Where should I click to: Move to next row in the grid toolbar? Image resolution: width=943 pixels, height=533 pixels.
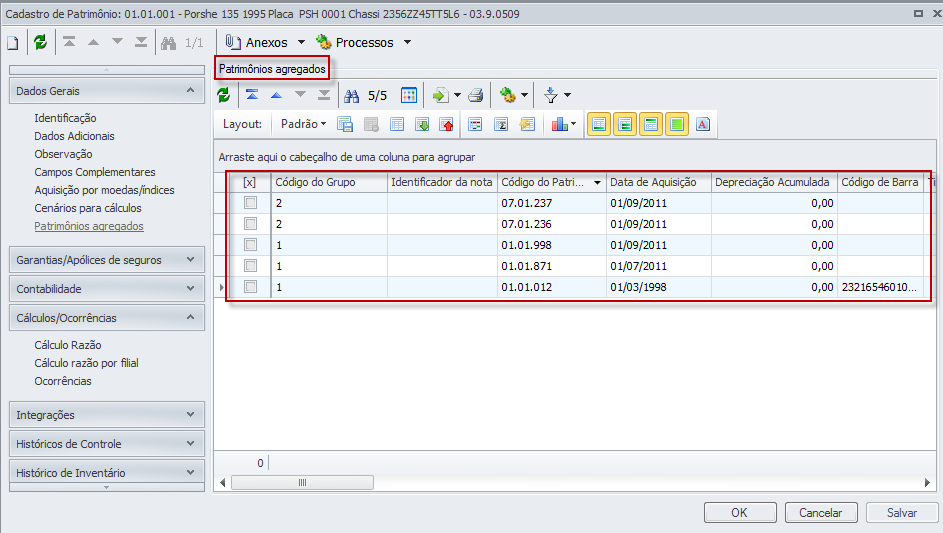click(300, 95)
